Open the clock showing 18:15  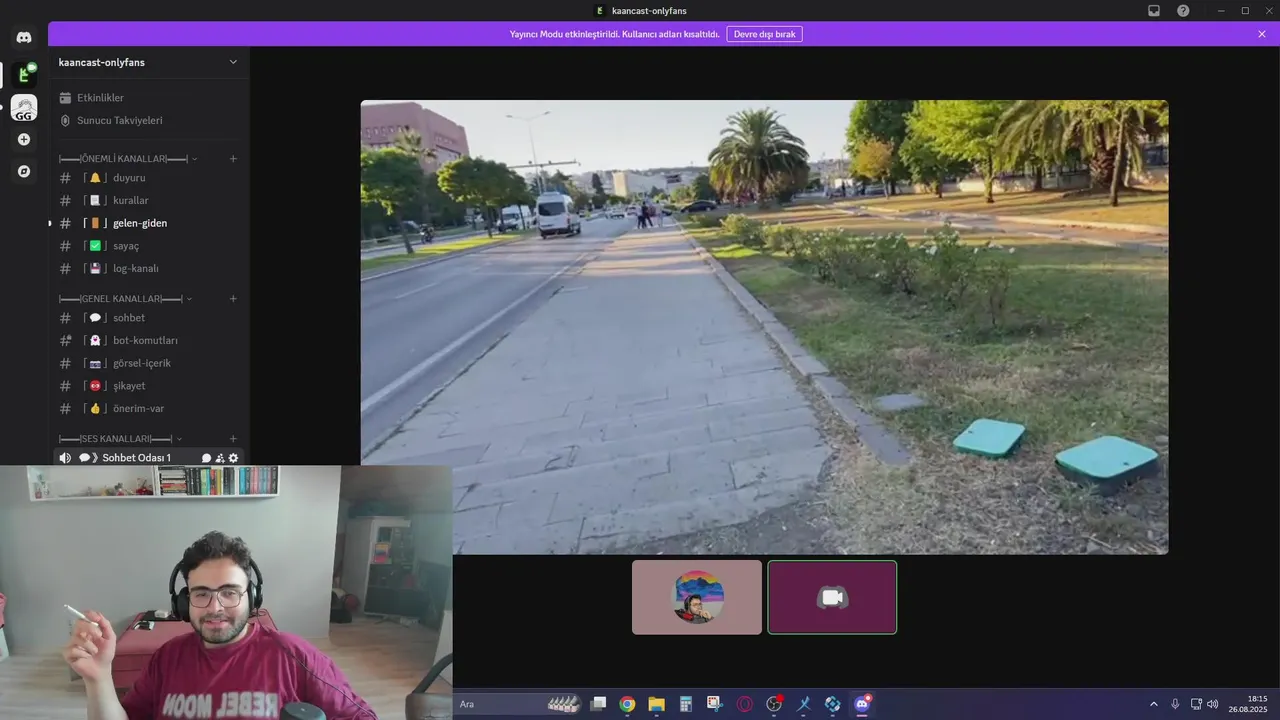[x=1249, y=704]
